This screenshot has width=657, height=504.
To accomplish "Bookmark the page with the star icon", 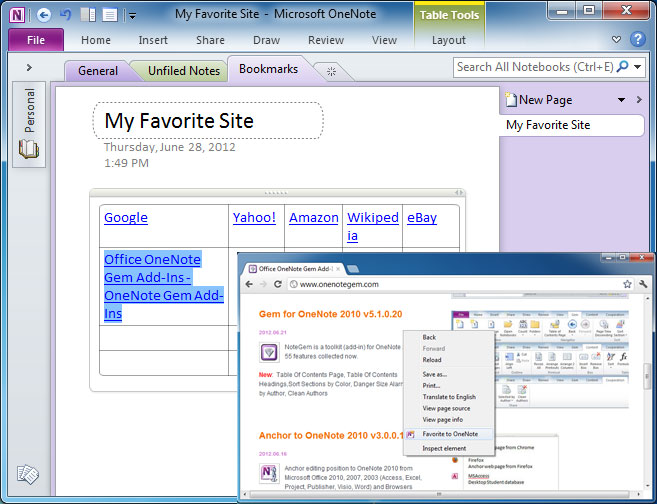I will [x=627, y=284].
